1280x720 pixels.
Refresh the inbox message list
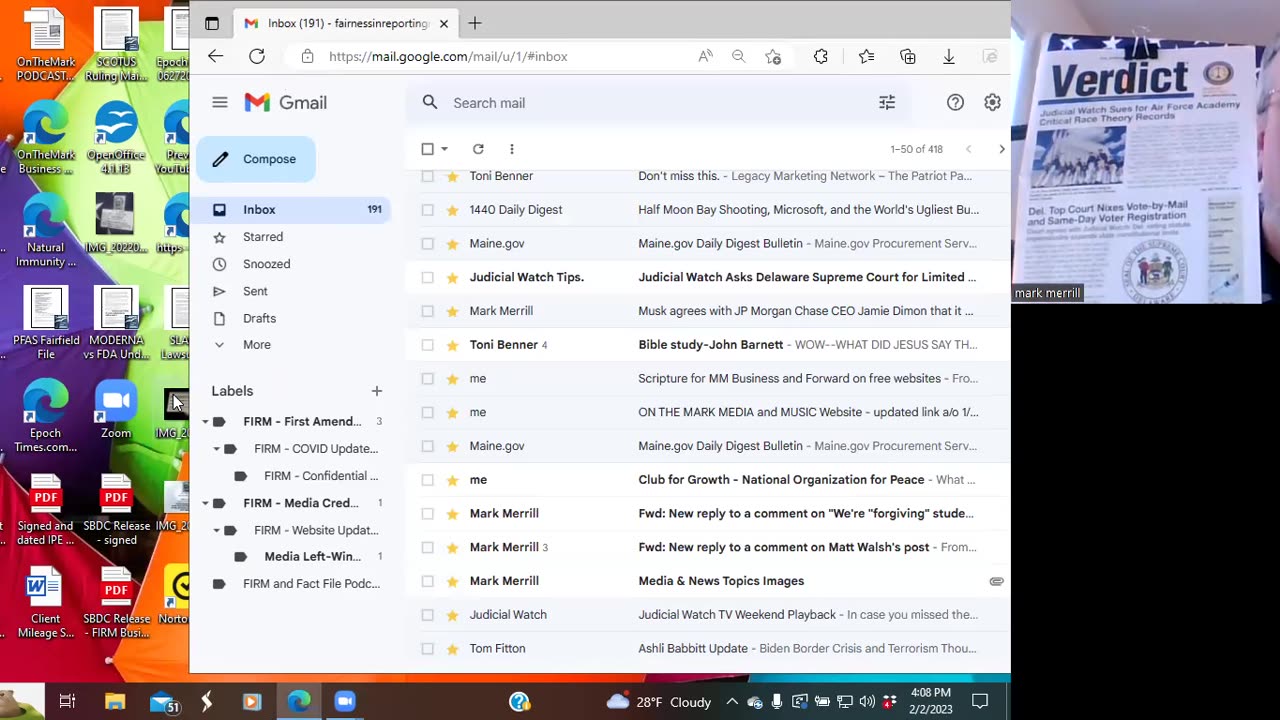478,149
